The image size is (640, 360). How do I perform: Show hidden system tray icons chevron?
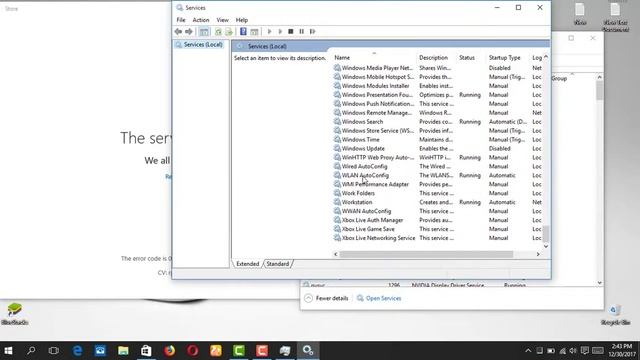click(528, 351)
